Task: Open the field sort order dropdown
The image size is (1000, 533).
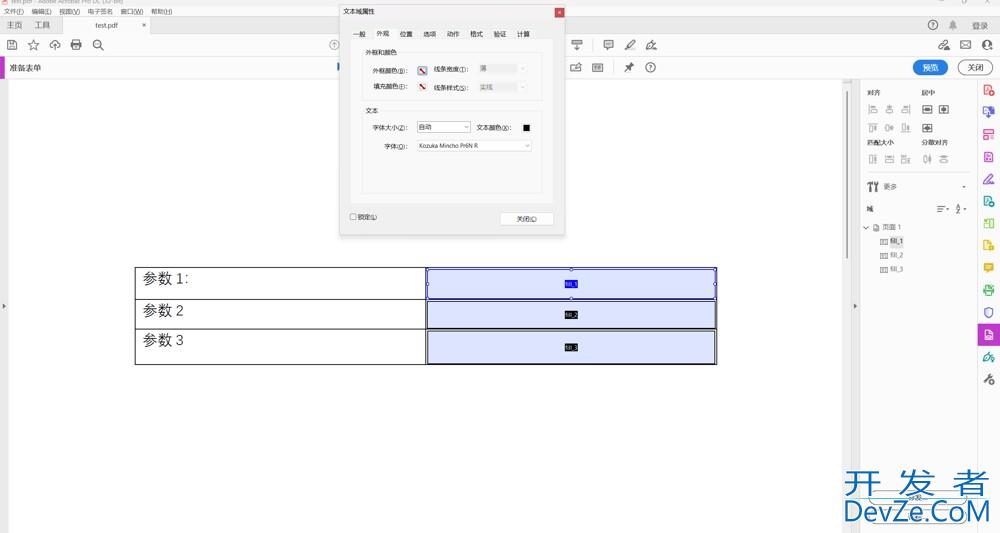Action: click(x=943, y=209)
